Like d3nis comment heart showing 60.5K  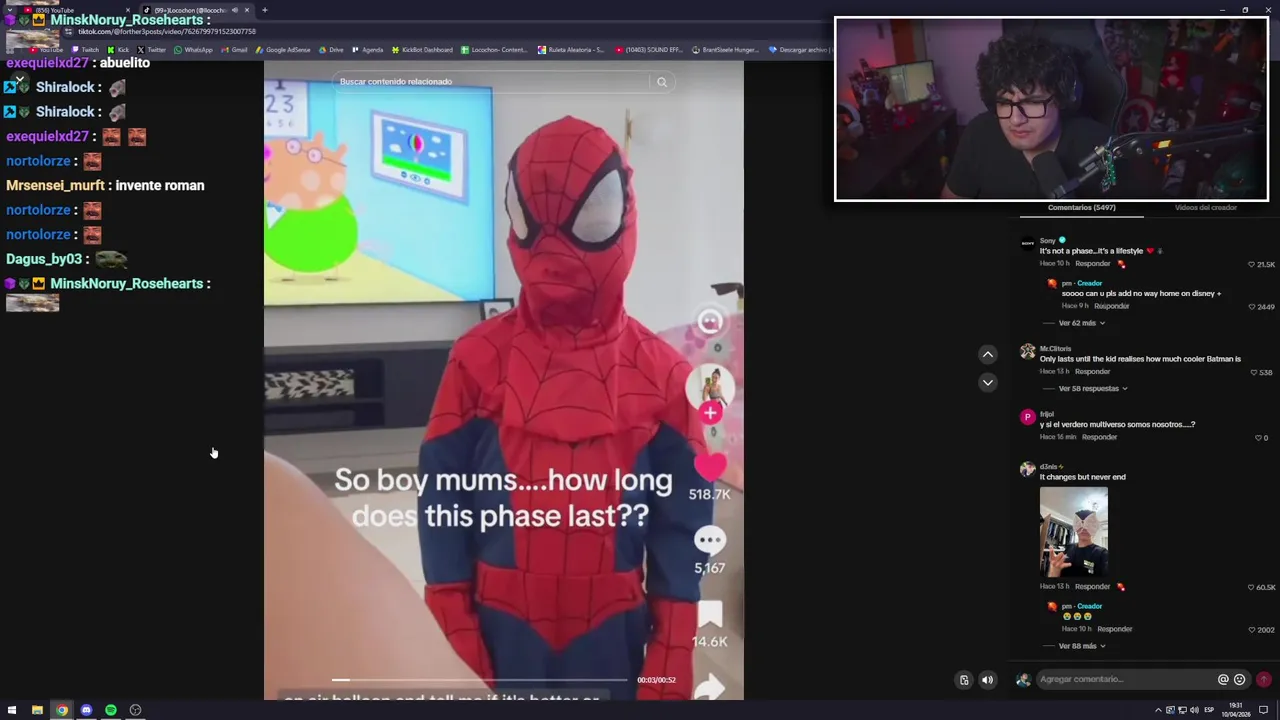click(x=1251, y=587)
